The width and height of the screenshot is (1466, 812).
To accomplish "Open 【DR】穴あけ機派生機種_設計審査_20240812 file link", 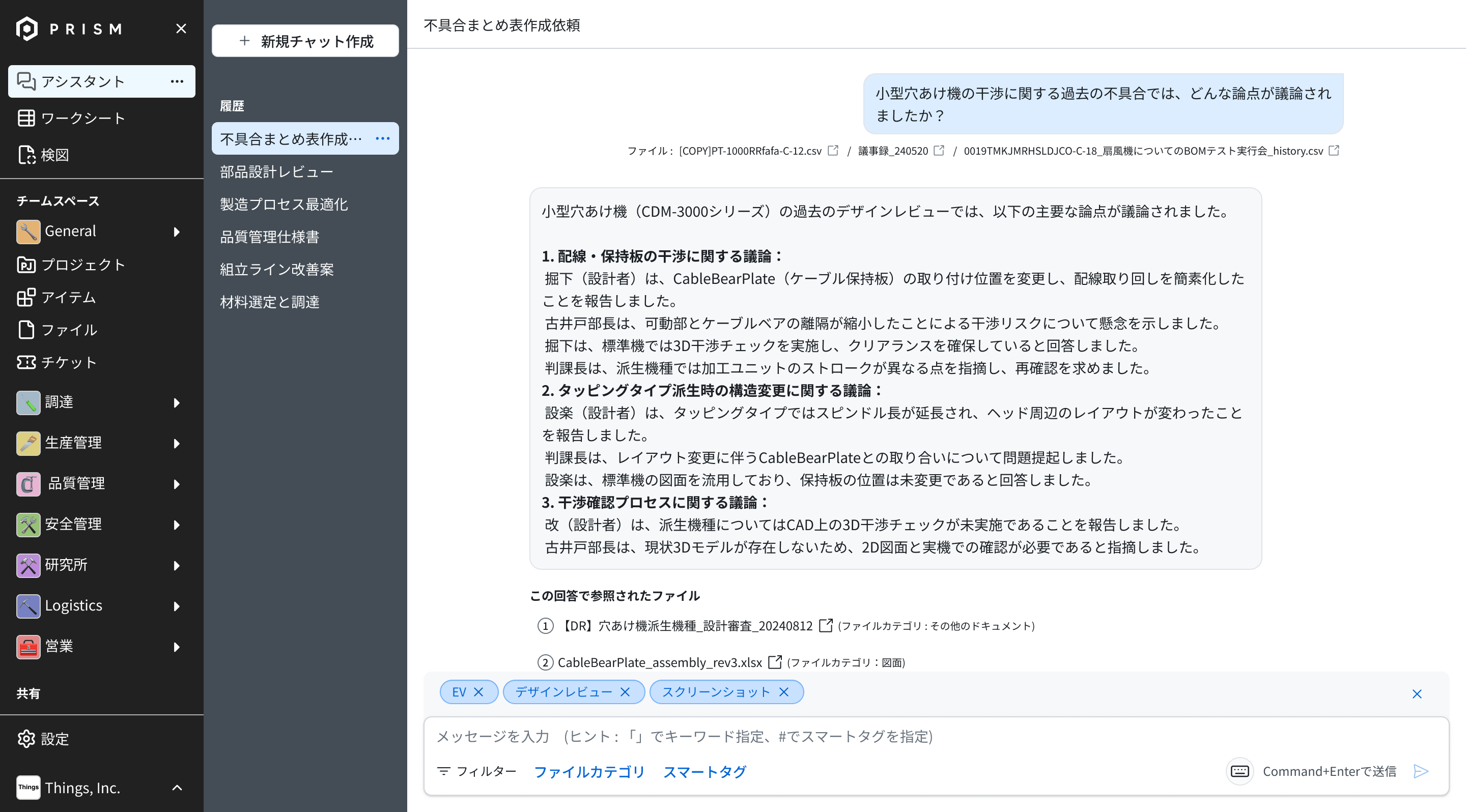I will coord(686,625).
